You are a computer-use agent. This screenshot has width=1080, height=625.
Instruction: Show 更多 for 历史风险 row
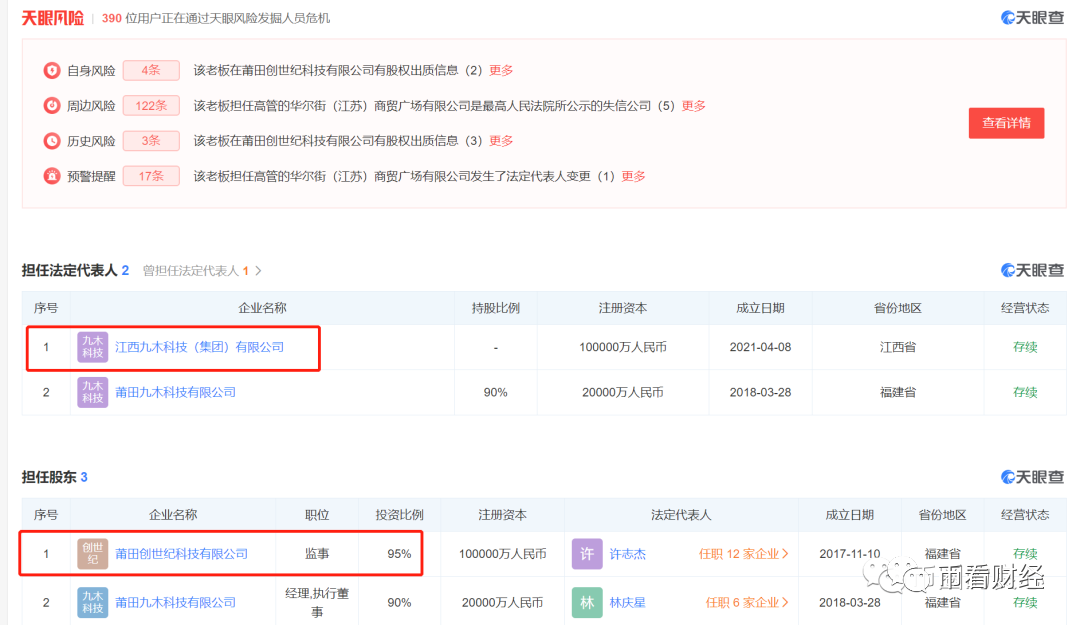501,141
